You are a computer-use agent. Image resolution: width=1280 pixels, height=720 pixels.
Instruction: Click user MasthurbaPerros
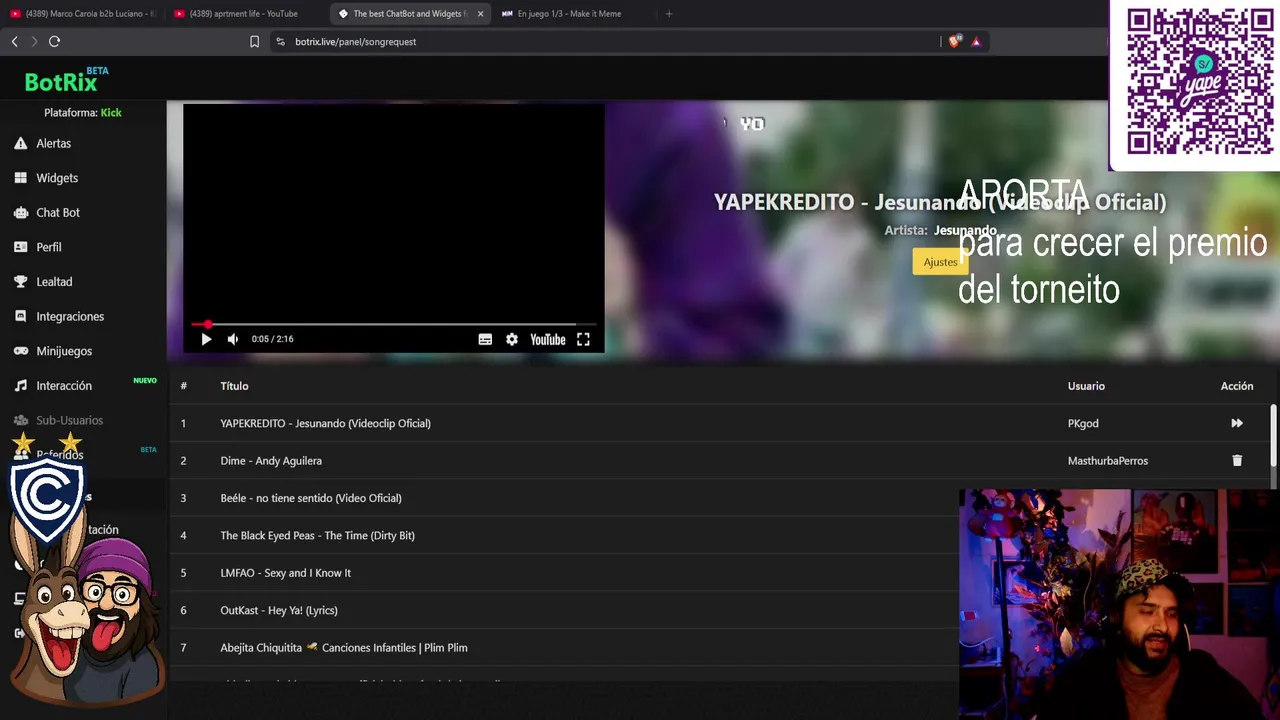pos(1107,461)
